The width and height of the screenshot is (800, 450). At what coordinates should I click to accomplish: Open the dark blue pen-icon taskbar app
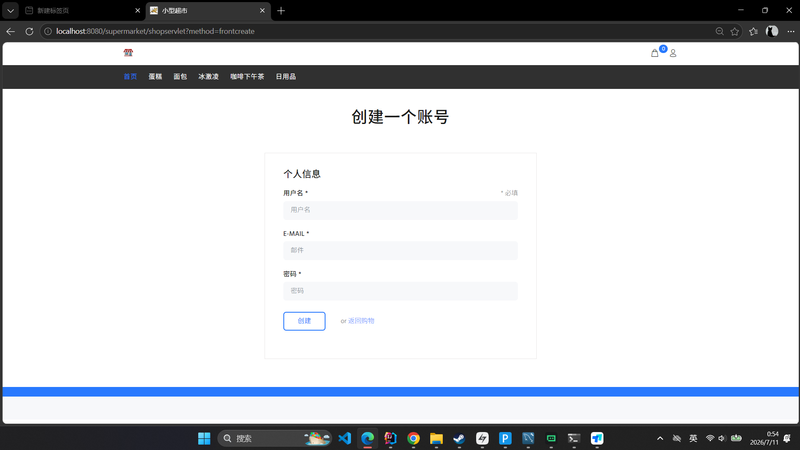[528, 438]
